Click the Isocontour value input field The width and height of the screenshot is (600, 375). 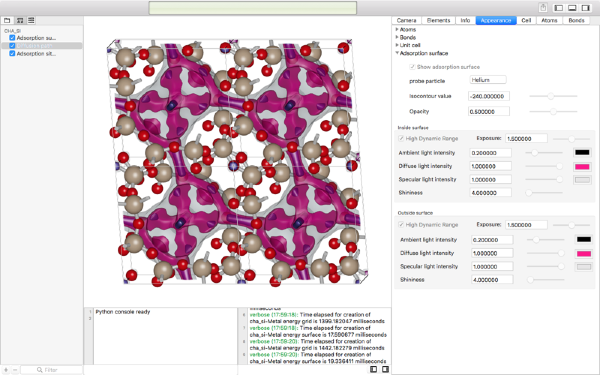point(489,96)
